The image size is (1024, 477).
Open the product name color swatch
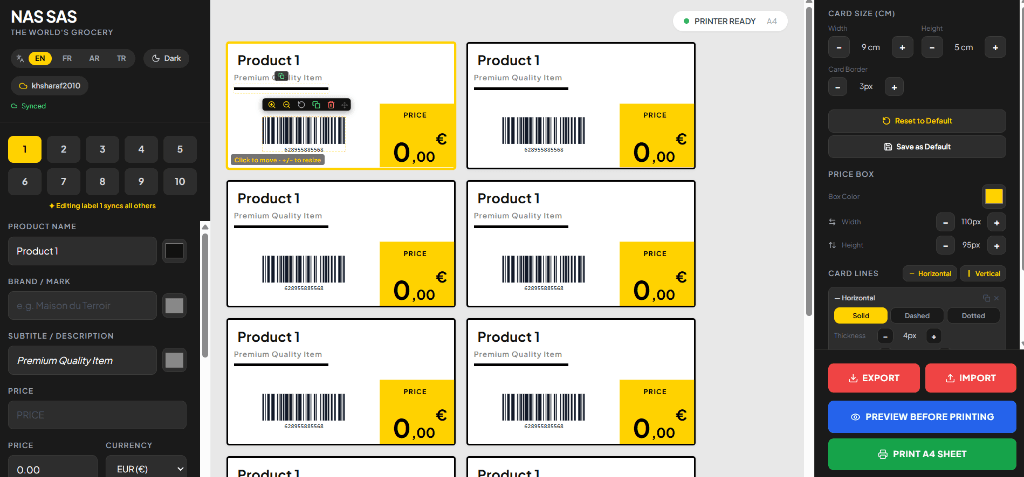click(174, 251)
